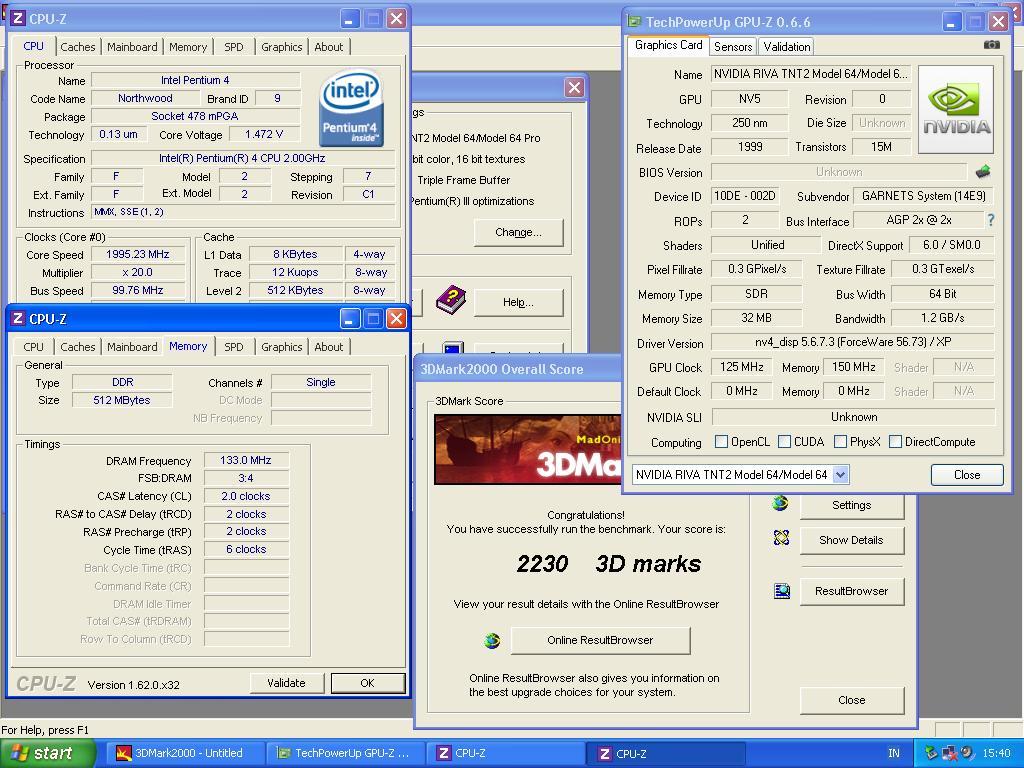
Task: Enable the PhysX checkbox
Action: click(840, 442)
